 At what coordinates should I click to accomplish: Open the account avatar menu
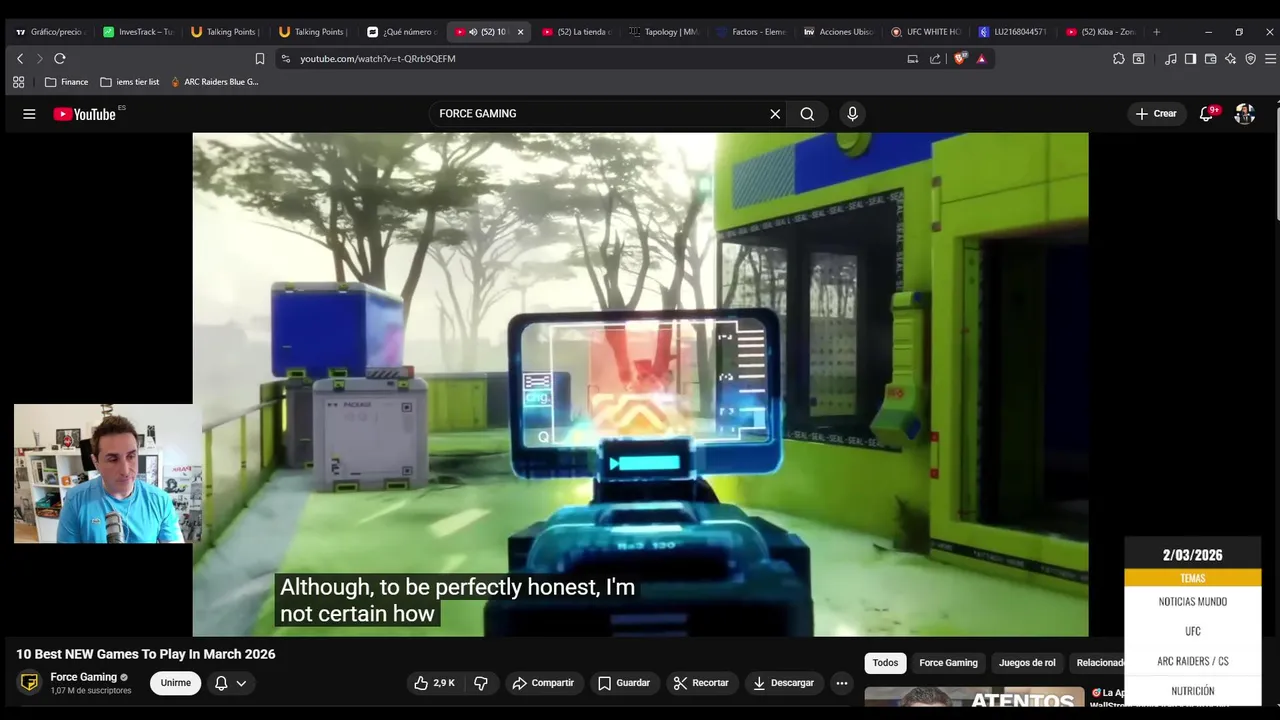tap(1245, 114)
